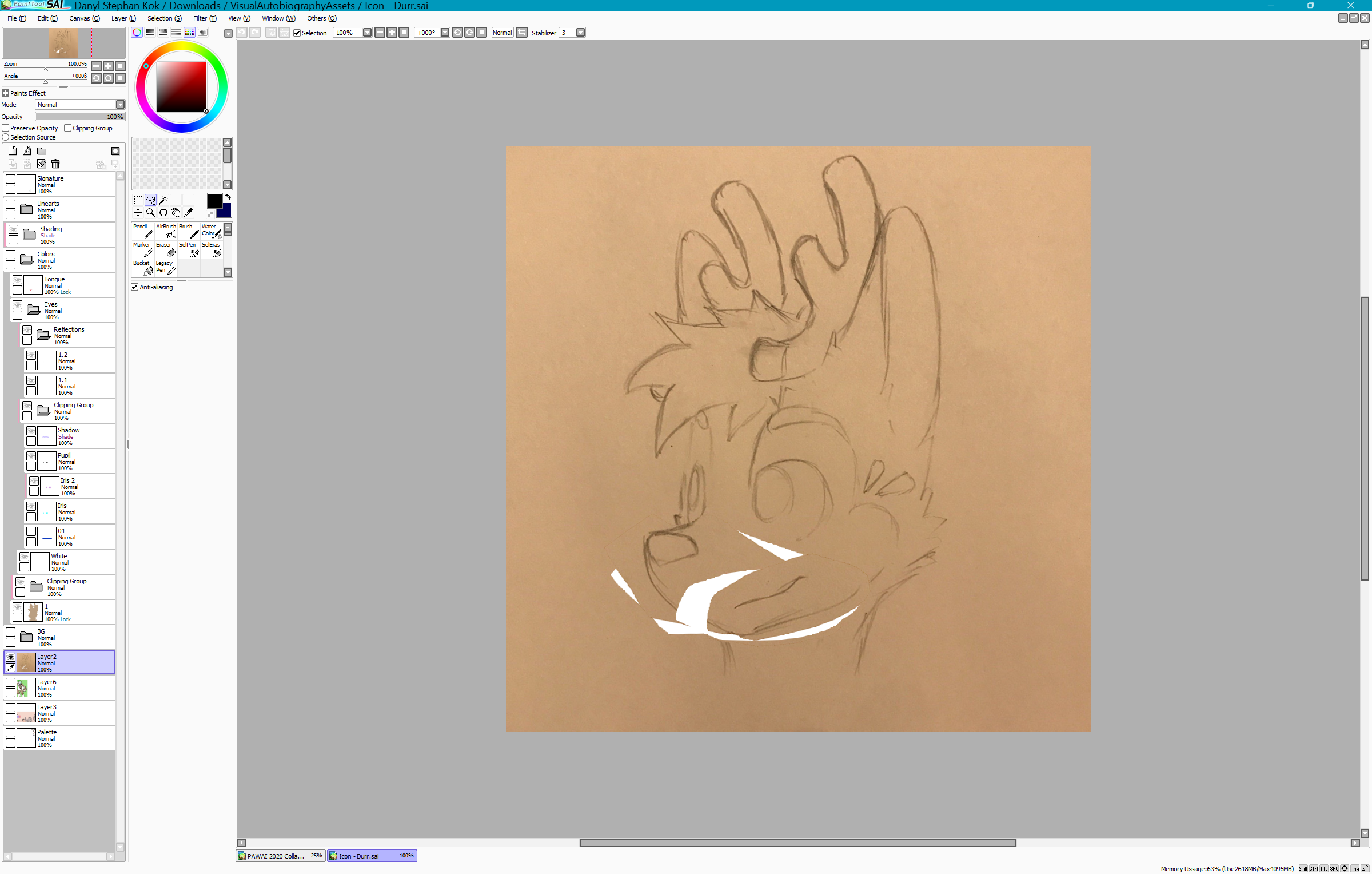Choose the magic wand tool
The height and width of the screenshot is (874, 1372).
[163, 200]
